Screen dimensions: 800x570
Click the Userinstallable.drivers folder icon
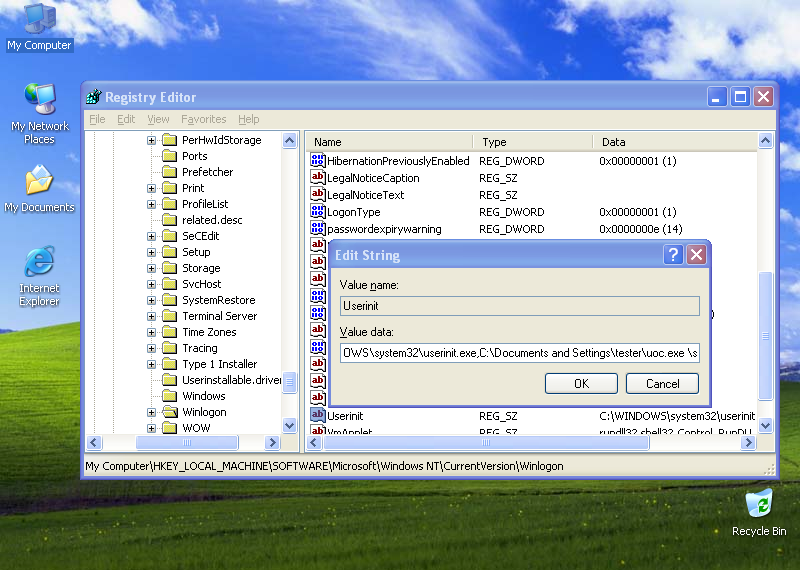(169, 380)
